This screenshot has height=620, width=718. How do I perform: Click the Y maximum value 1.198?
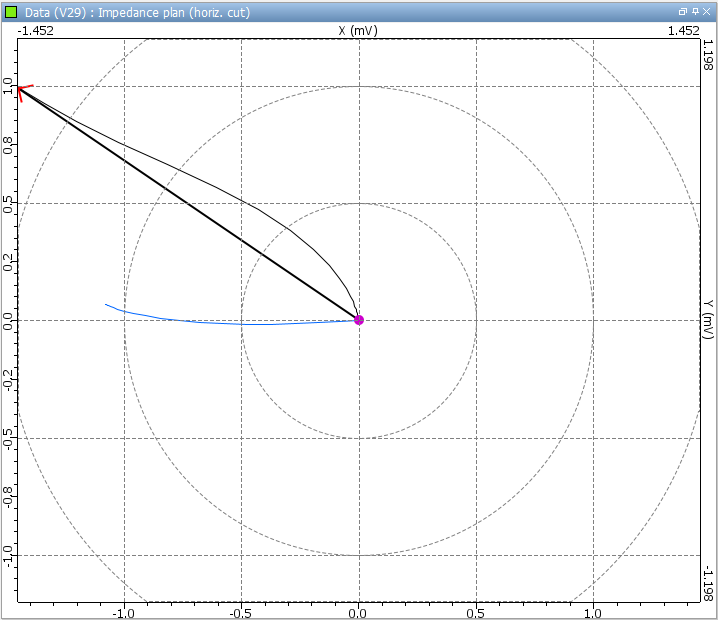(x=707, y=56)
